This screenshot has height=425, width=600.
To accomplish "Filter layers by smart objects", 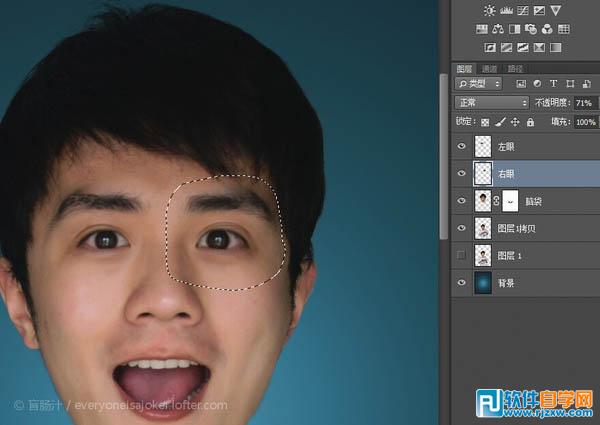I will point(586,84).
